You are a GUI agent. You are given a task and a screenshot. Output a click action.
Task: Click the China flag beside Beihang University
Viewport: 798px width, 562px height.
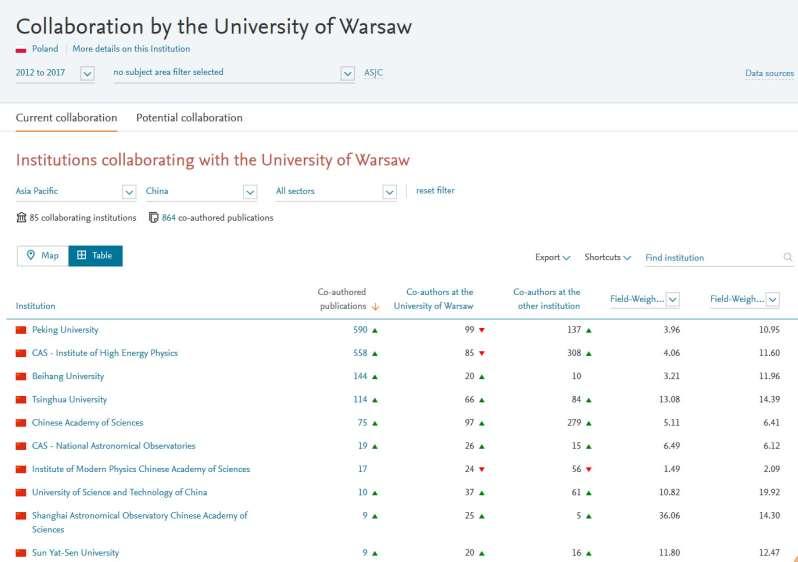tap(21, 377)
